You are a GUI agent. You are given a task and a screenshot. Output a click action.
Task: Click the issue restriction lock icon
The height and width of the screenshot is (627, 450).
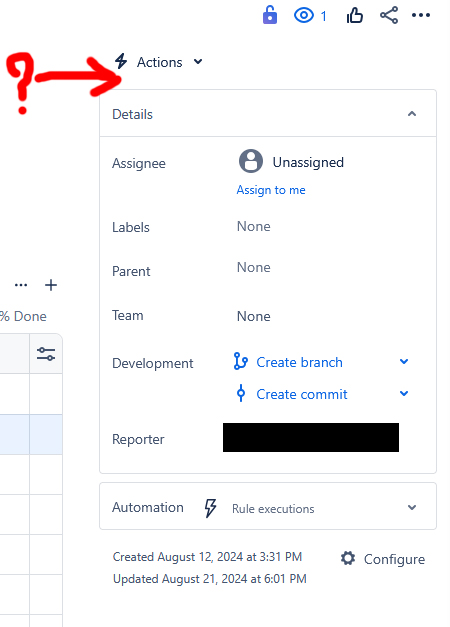click(270, 15)
